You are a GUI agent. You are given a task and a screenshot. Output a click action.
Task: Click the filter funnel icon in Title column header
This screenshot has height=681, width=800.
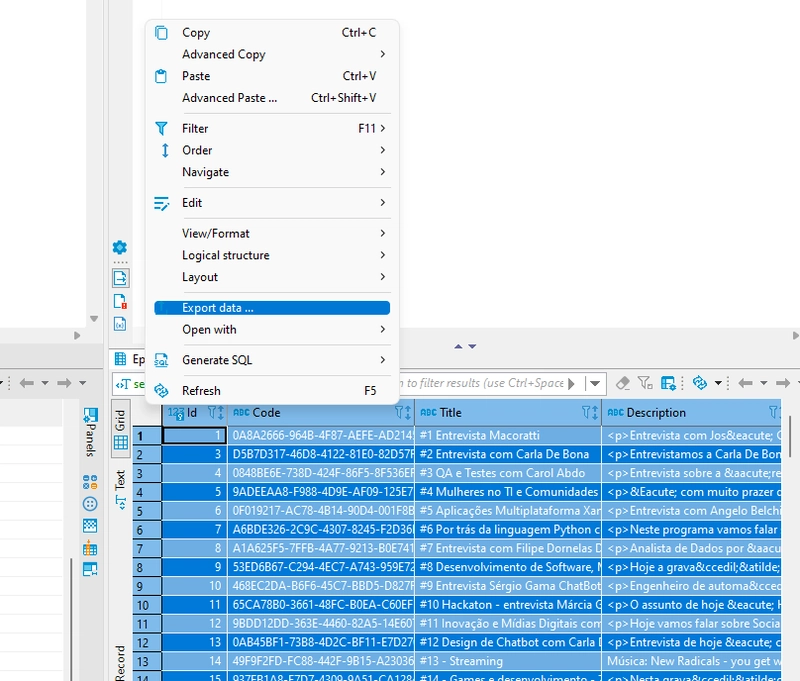coord(589,412)
